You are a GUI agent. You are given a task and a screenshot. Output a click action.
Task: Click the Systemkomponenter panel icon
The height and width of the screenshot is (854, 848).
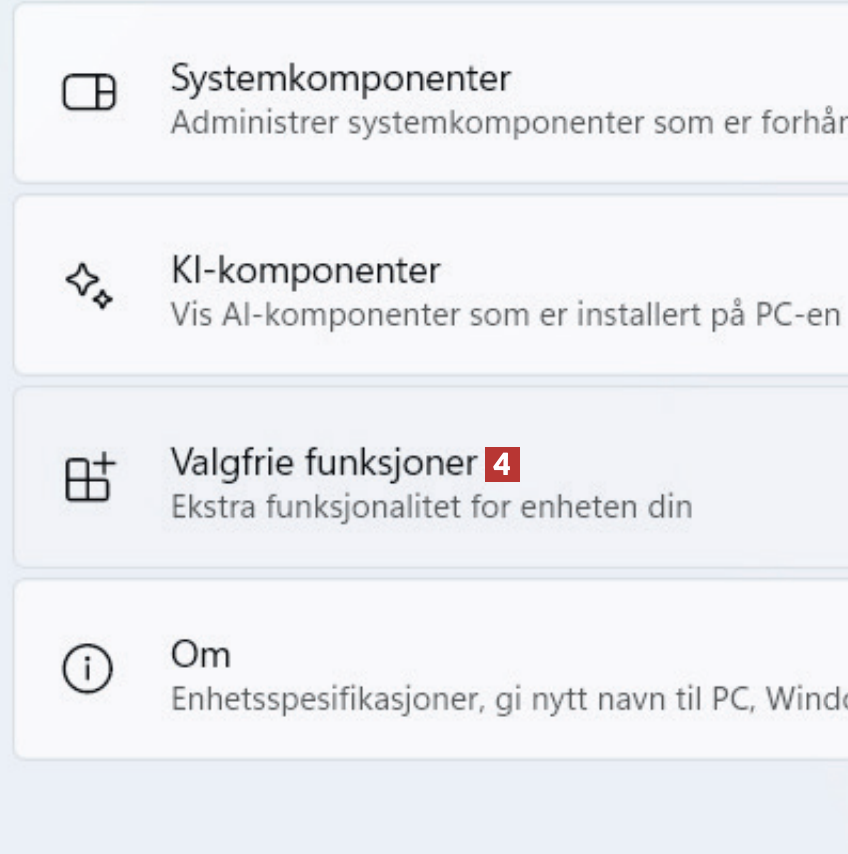(89, 93)
